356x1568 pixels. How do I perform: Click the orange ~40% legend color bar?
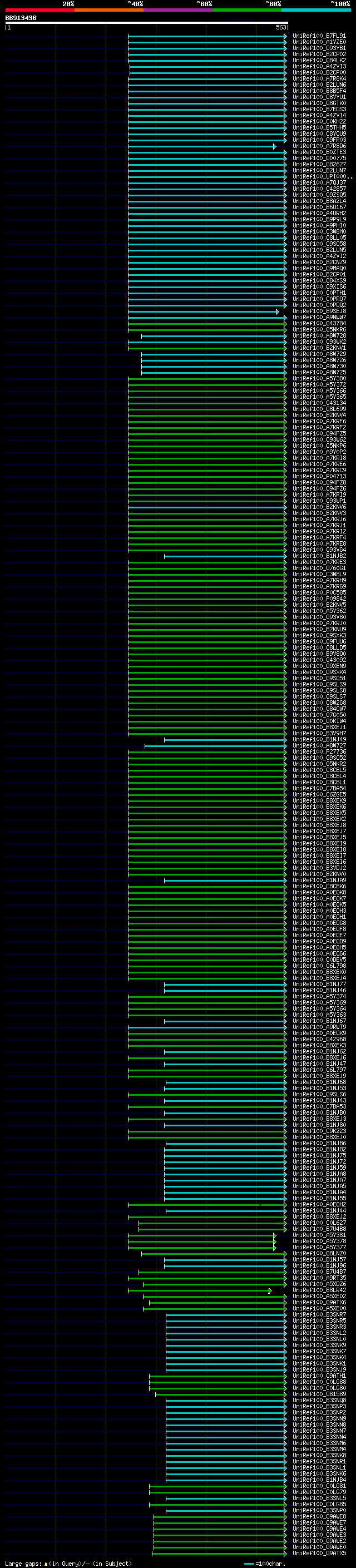pos(109,11)
